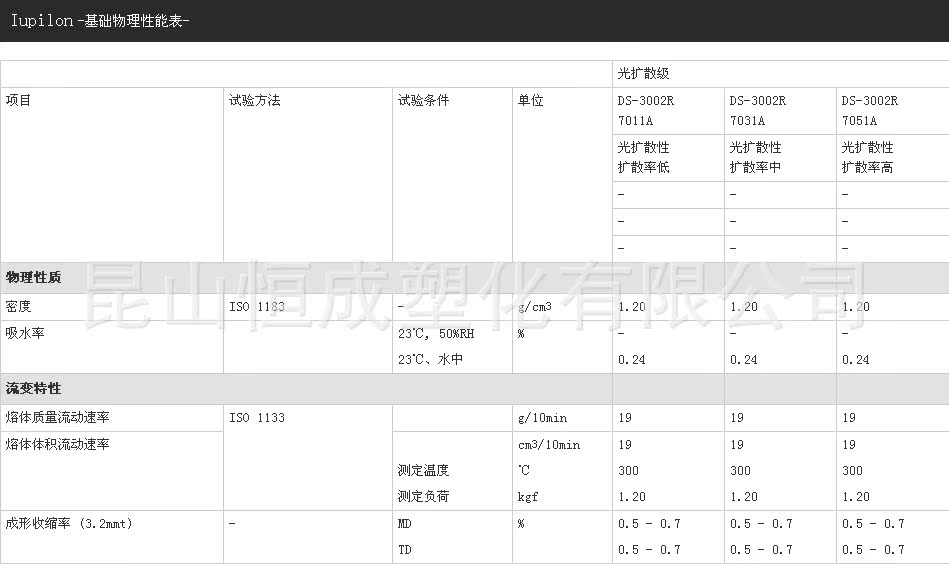This screenshot has width=949, height=564.
Task: Select the 扩散率低 description cell
Action: click(643, 167)
